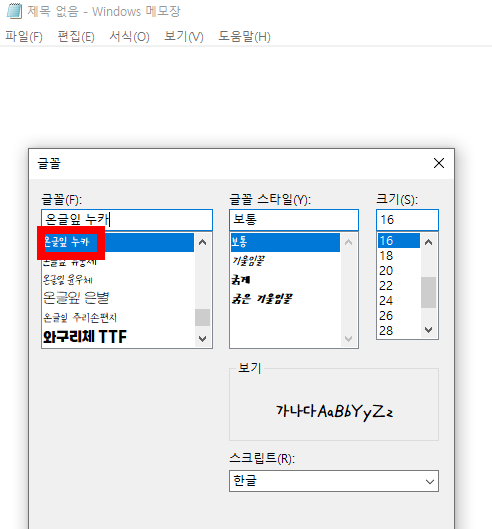
Task: Select 보통 in the font style list
Action: point(285,242)
